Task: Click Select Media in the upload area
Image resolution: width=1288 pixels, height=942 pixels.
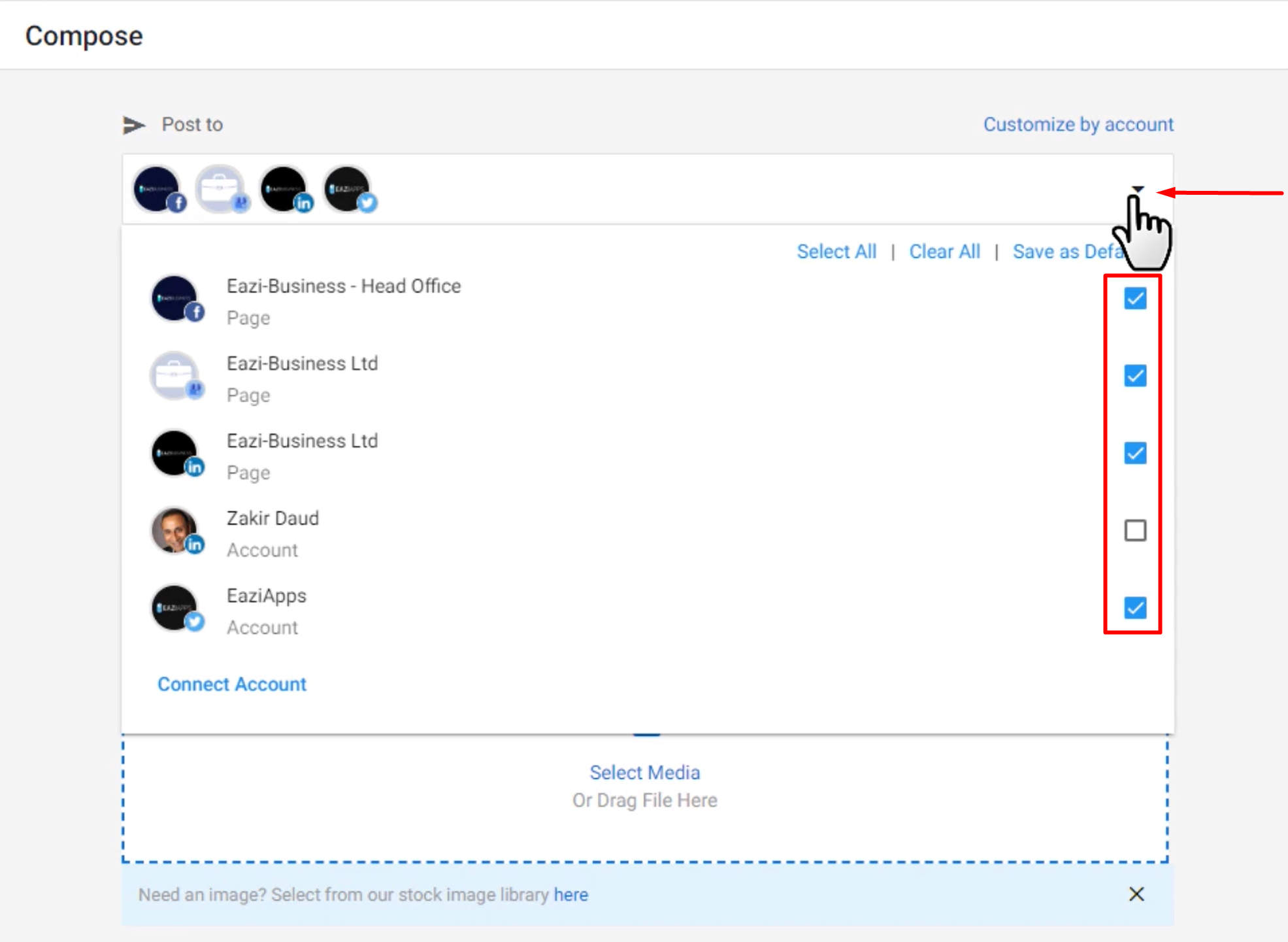Action: point(644,773)
